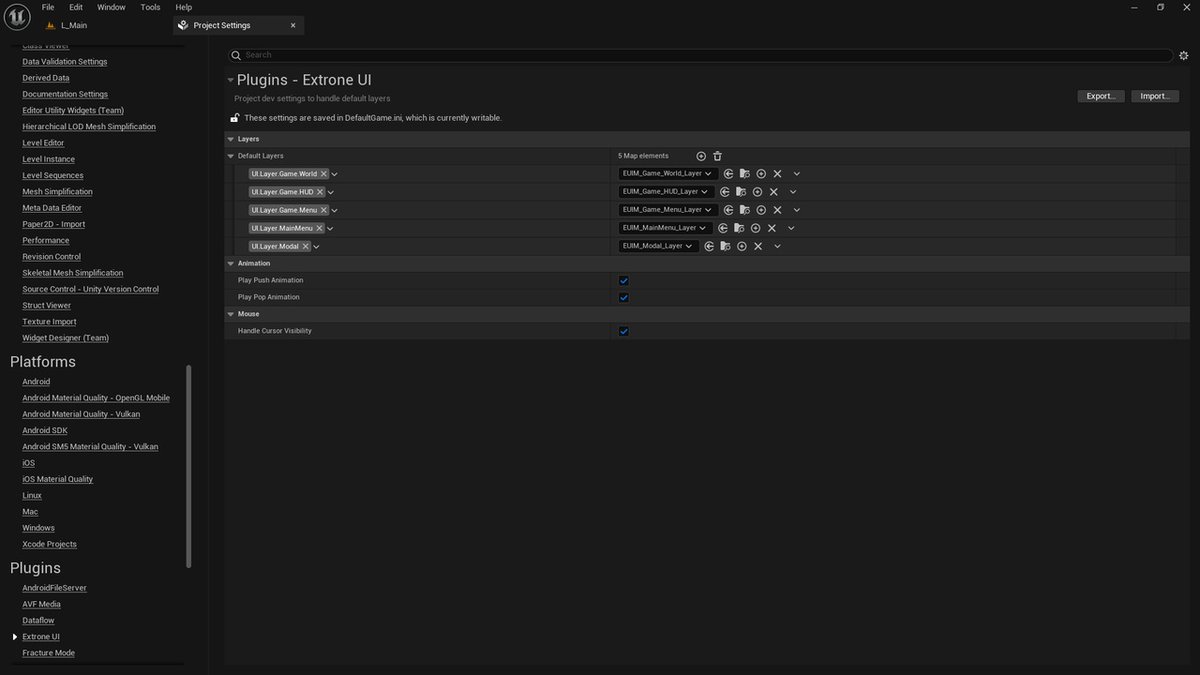1200x675 pixels.
Task: Use selected asset for EUIM_Game_Menu_Layer
Action: (729, 210)
